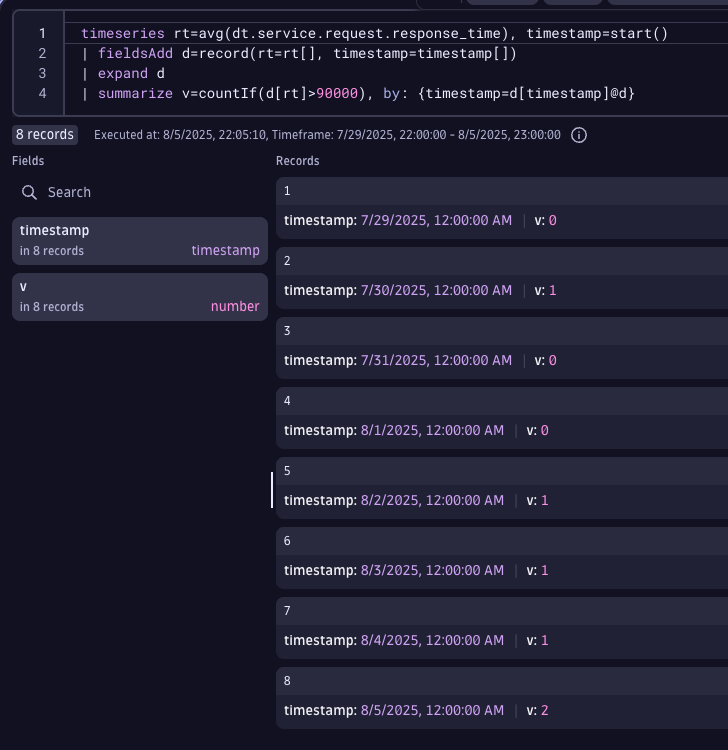Click the summarize countIf line in the editor
This screenshot has height=750, width=728.
(x=358, y=93)
